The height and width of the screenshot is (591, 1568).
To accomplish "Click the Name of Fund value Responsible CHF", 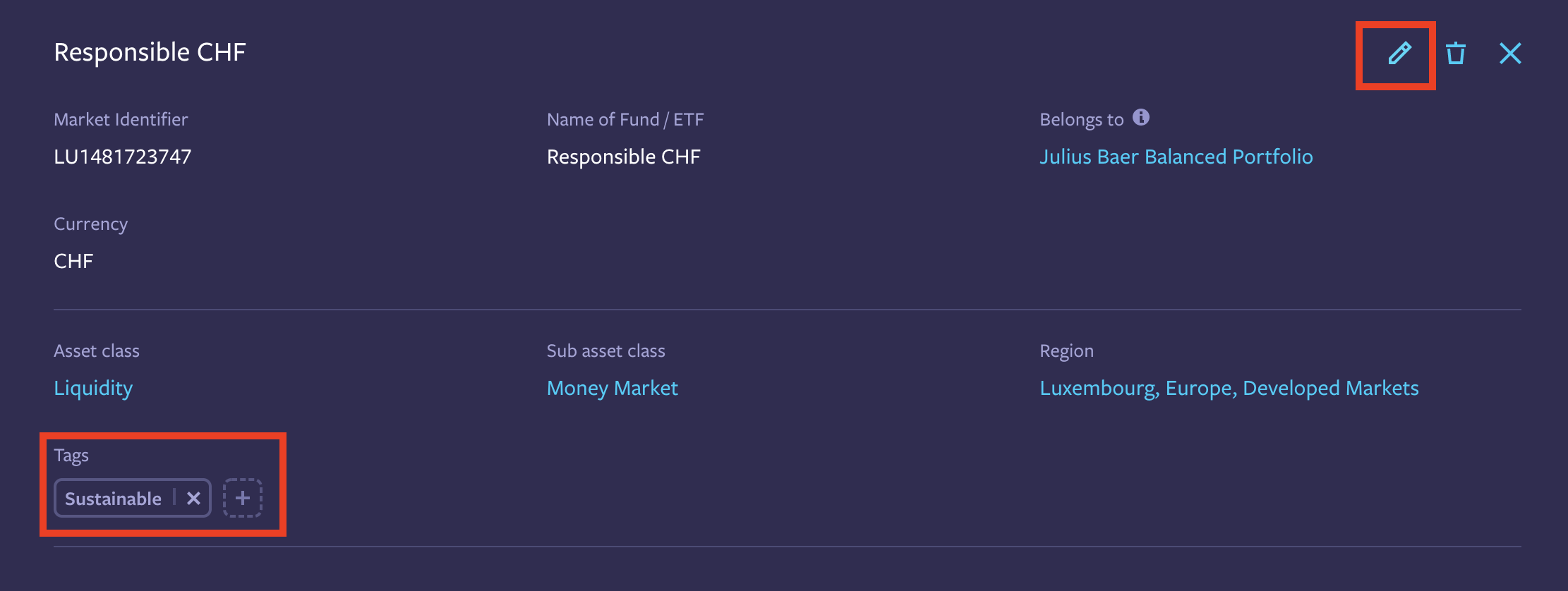I will (x=623, y=157).
